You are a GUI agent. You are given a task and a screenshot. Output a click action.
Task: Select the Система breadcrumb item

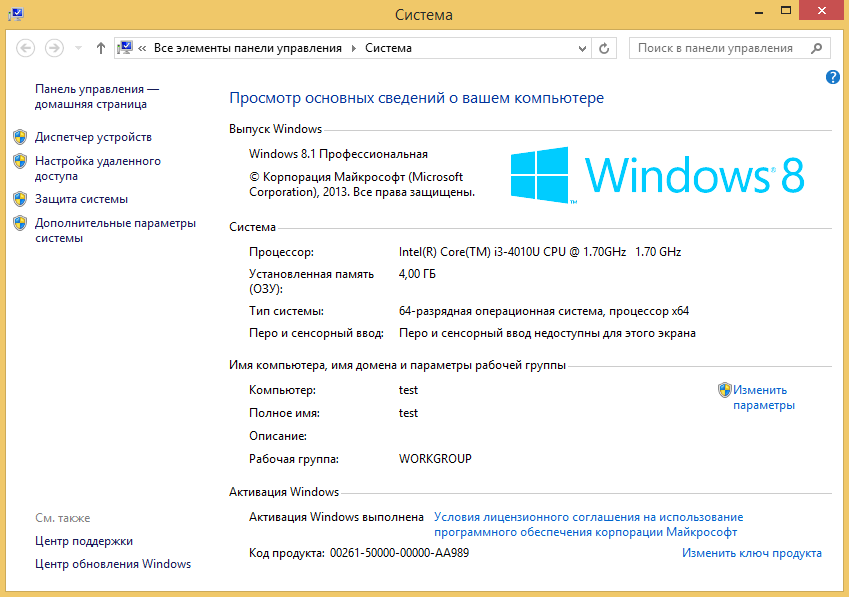388,48
